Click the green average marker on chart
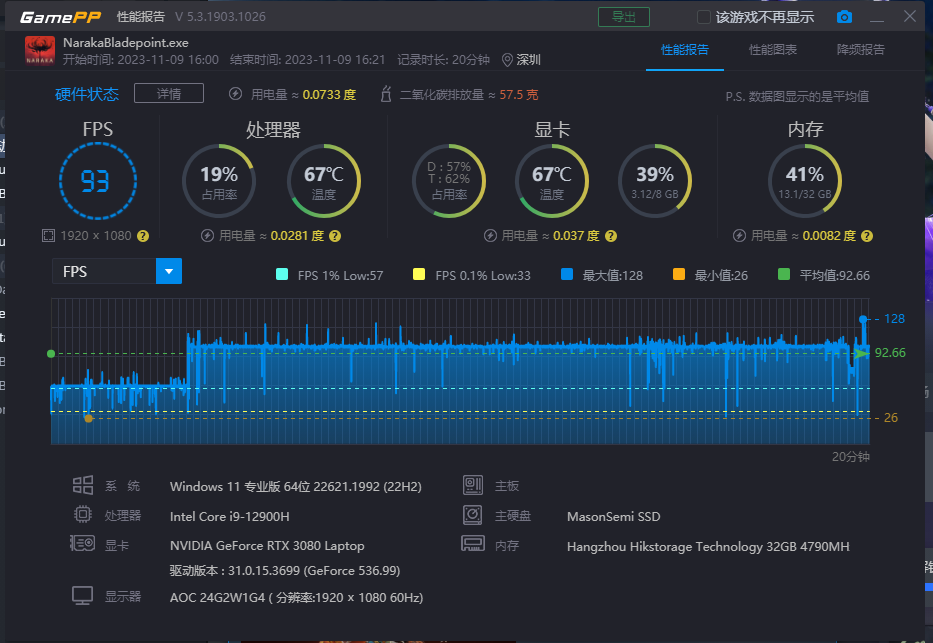Screen dimensions: 933x643 [51, 354]
